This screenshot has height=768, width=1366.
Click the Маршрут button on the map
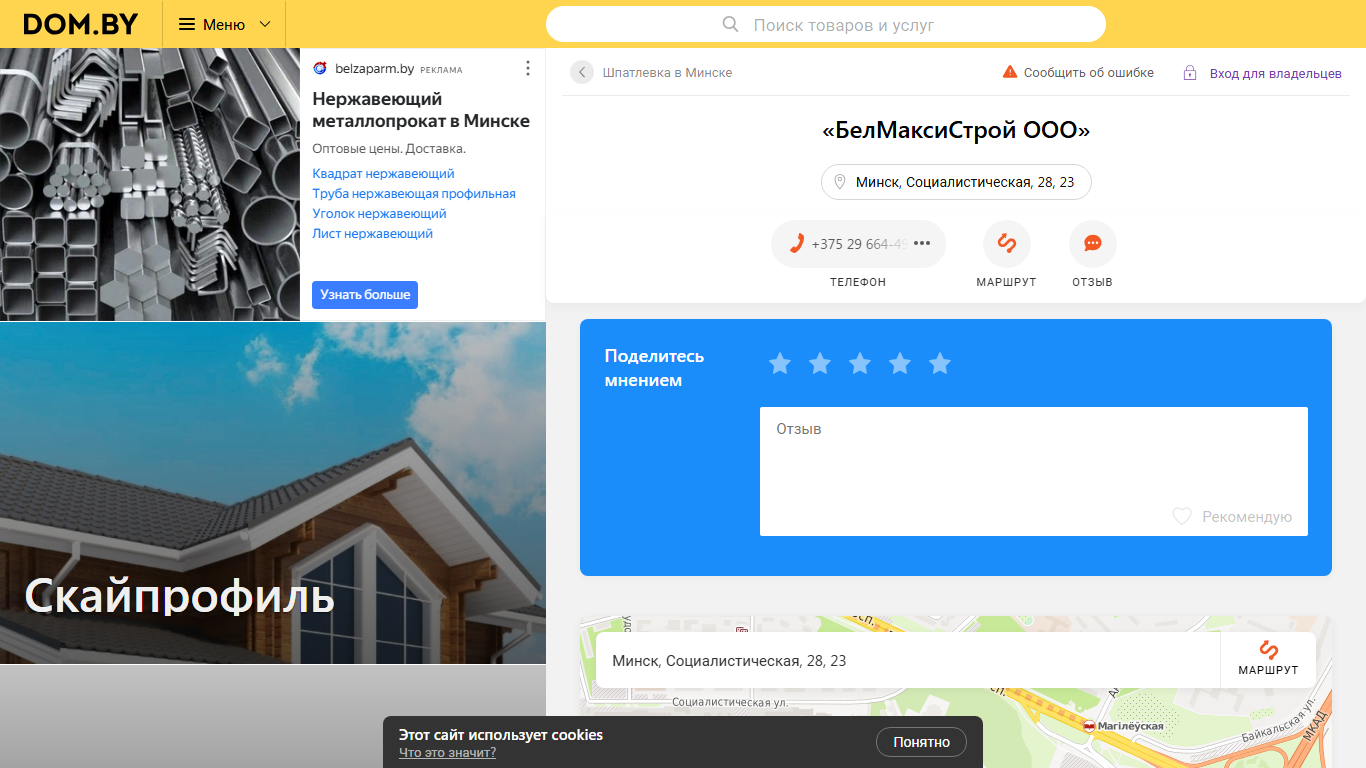tap(1268, 660)
